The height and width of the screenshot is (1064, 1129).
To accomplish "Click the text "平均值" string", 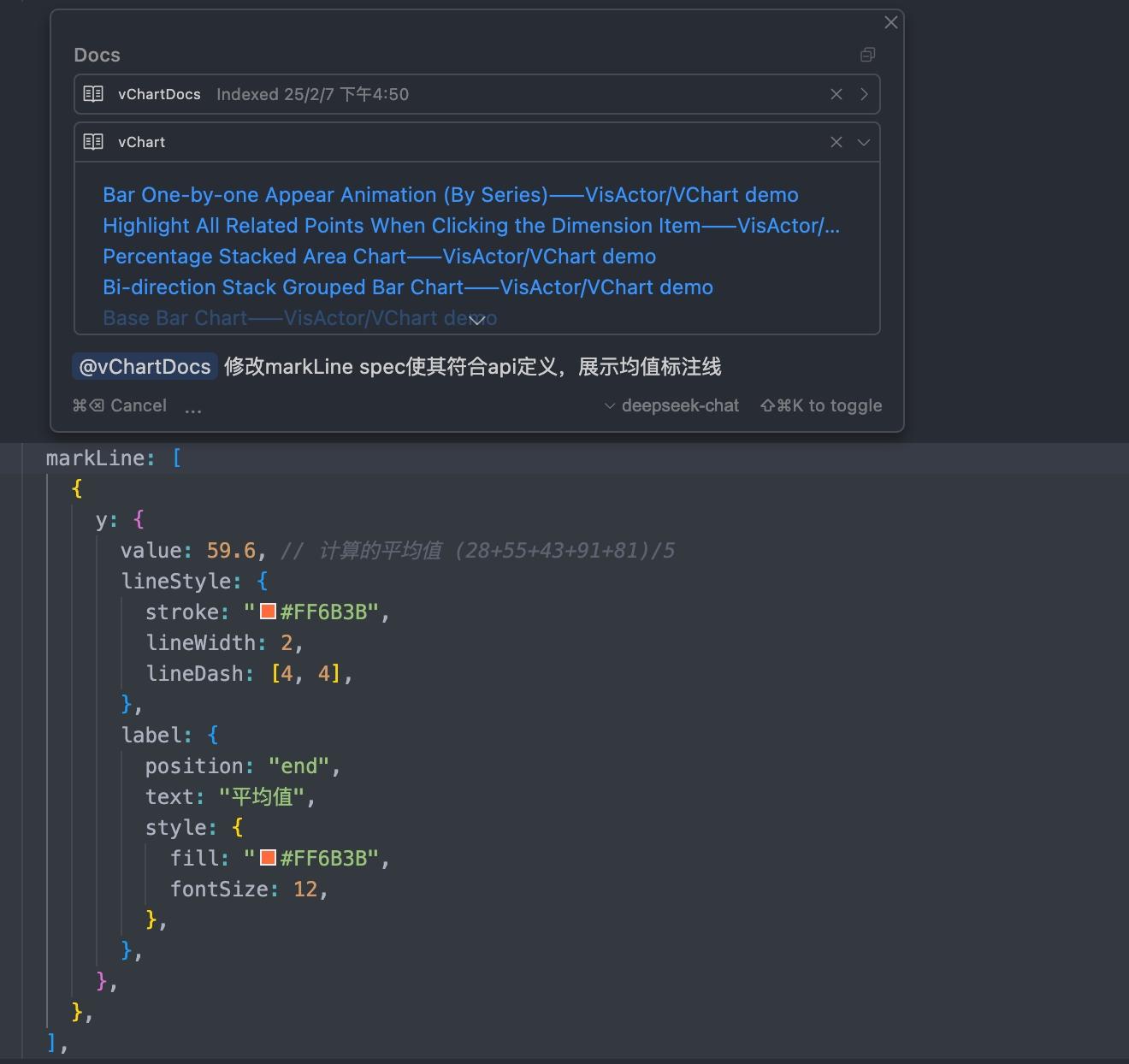I will coord(262,796).
